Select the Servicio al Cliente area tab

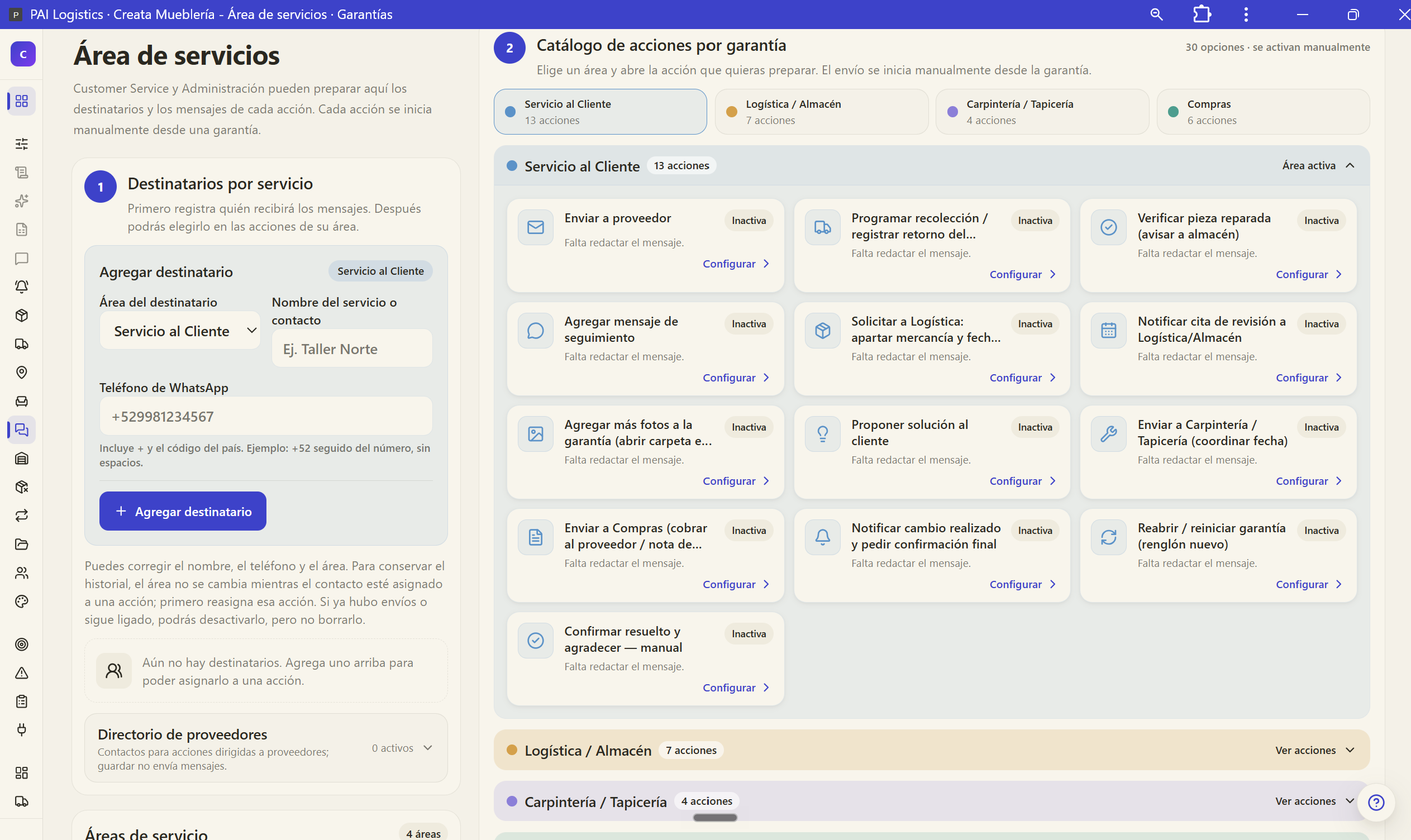point(600,112)
